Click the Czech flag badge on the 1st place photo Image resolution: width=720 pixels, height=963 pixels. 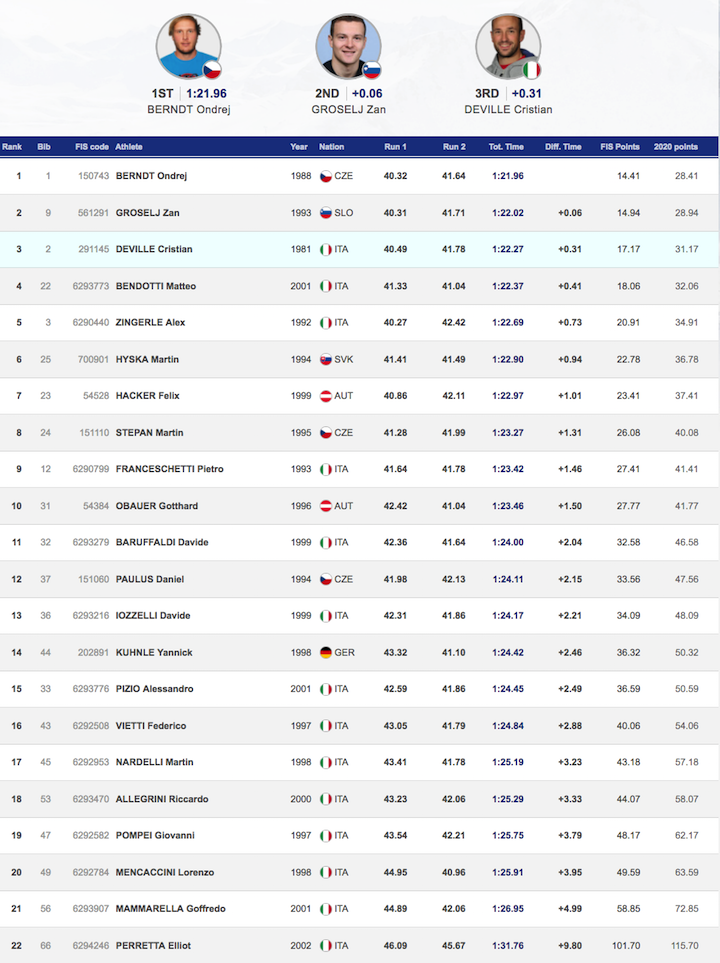[212, 70]
